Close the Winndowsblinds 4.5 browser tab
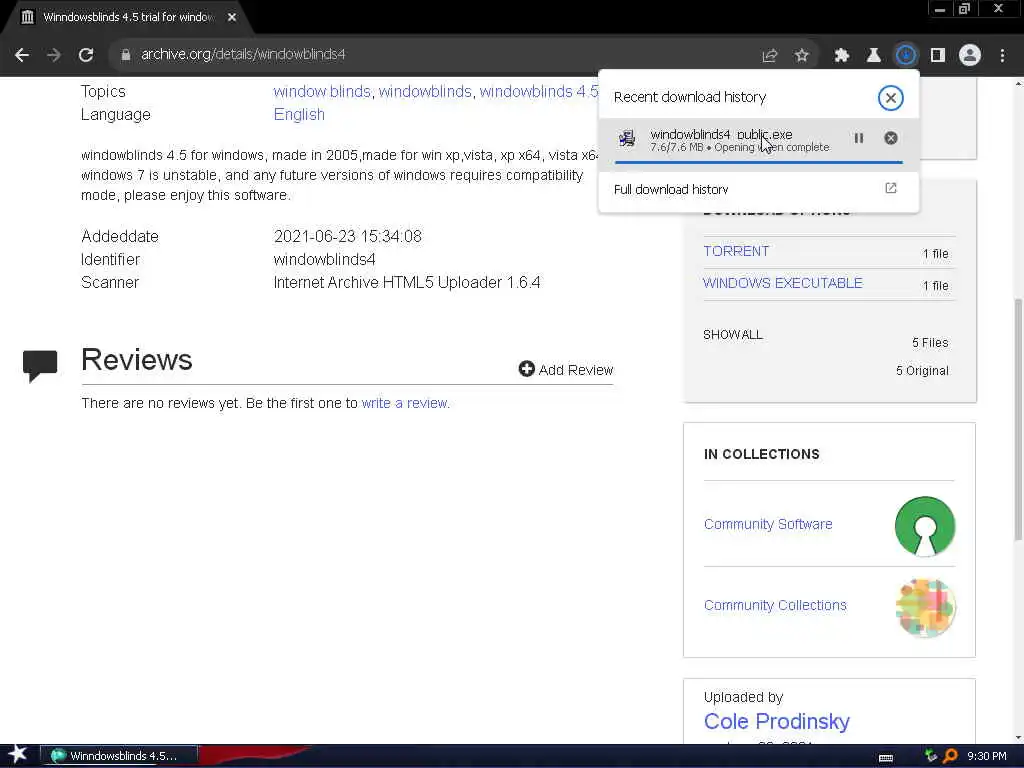 (232, 17)
